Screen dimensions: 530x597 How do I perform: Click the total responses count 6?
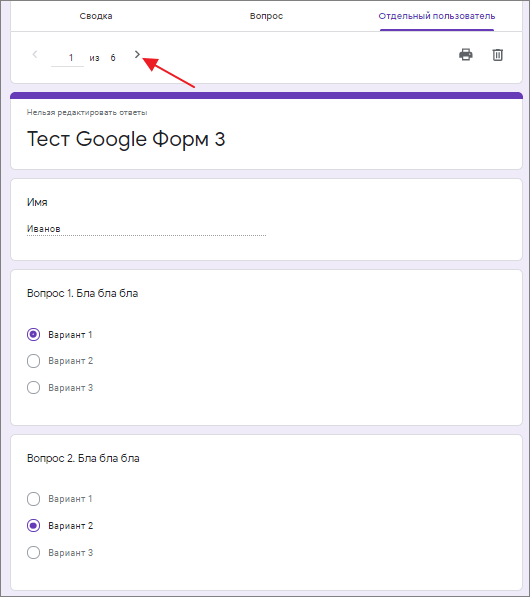tap(113, 58)
